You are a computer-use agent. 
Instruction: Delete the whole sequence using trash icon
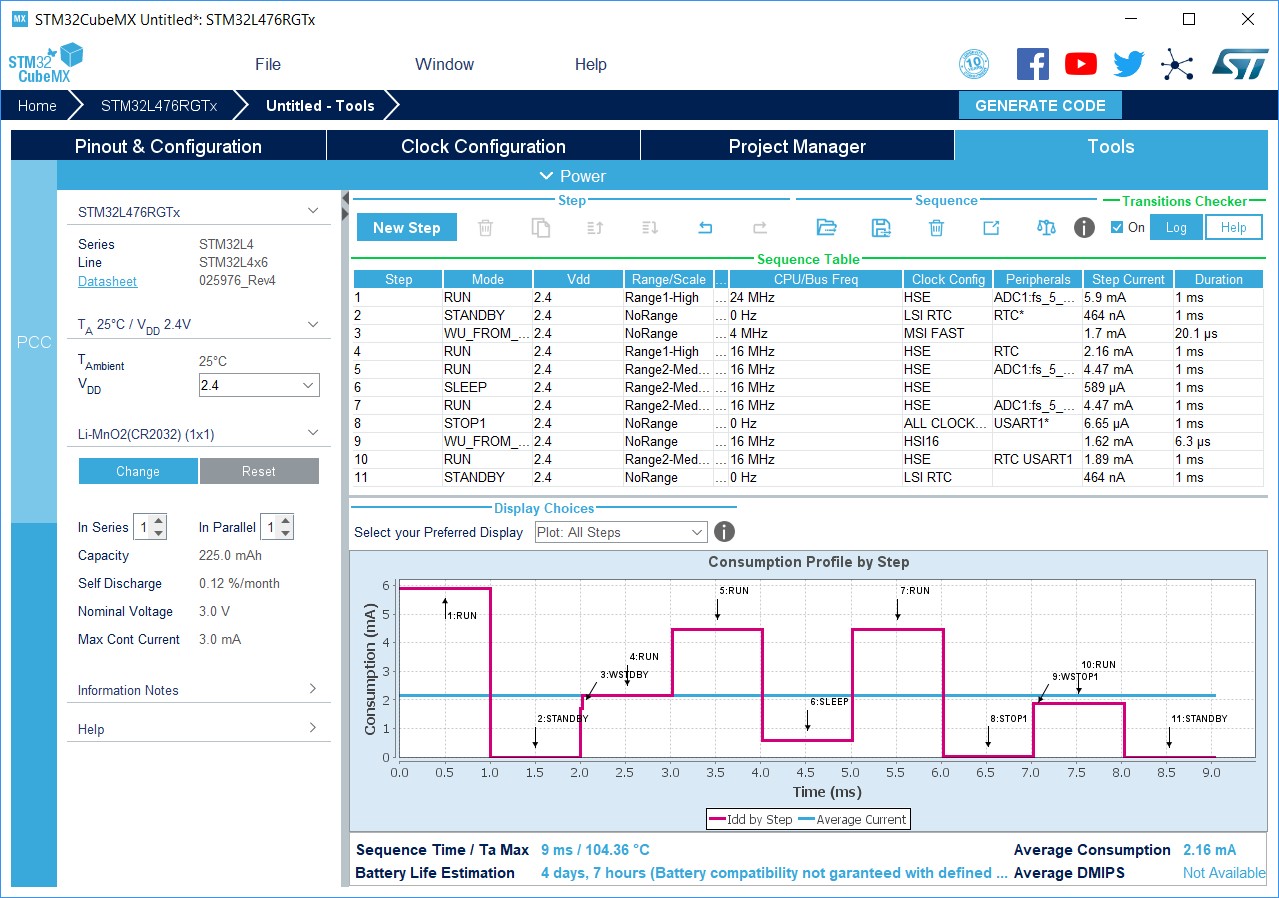936,228
